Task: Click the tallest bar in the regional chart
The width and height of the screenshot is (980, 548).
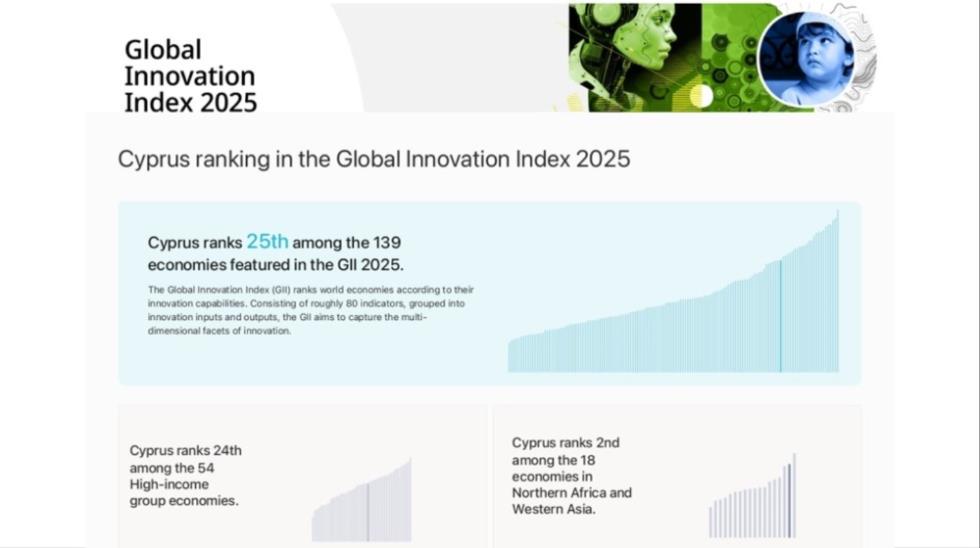Action: coord(794,496)
